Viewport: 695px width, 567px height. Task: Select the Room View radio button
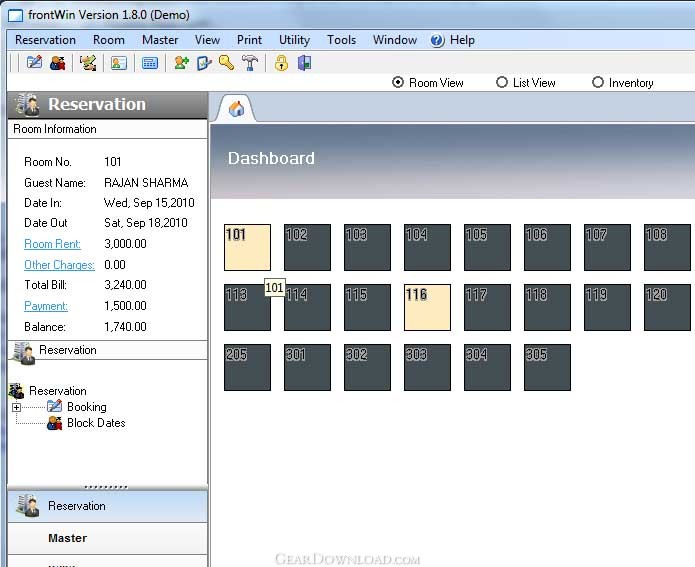pyautogui.click(x=398, y=82)
